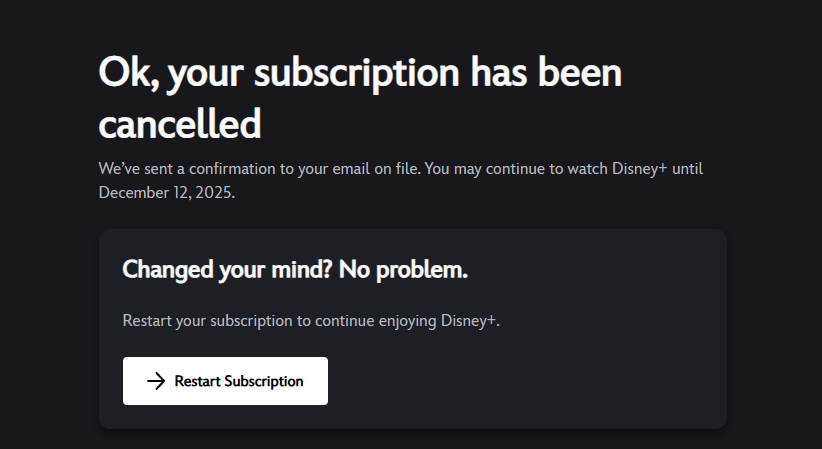This screenshot has height=449, width=822.
Task: Click the word "subscription" in the main heading
Action: coord(363,75)
